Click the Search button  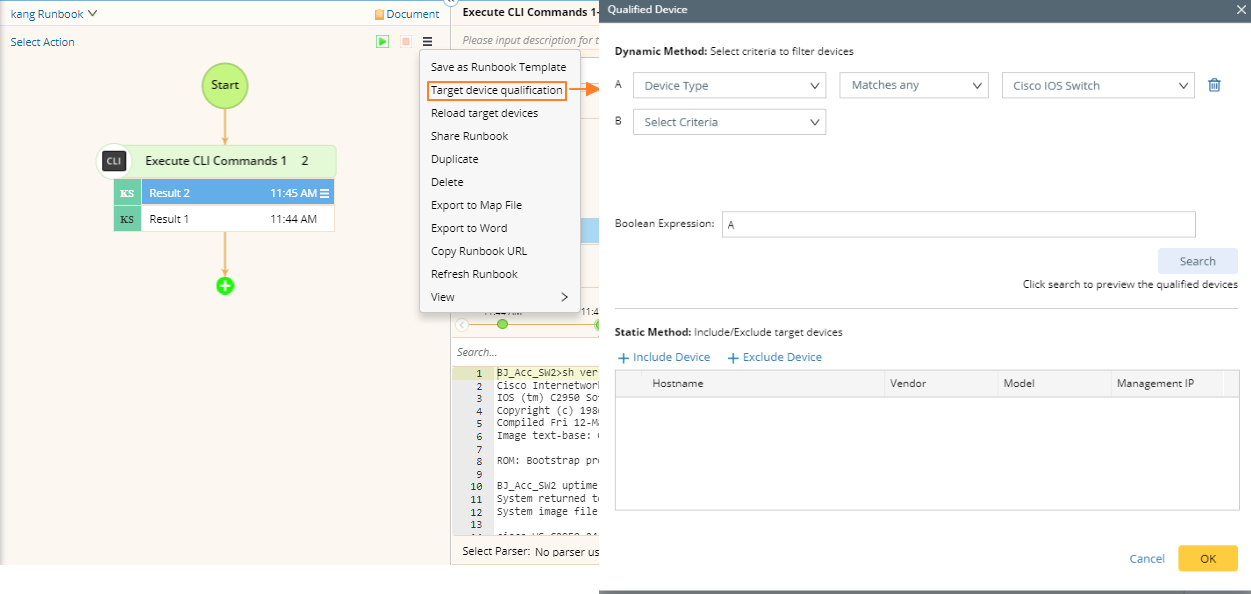coord(1197,261)
